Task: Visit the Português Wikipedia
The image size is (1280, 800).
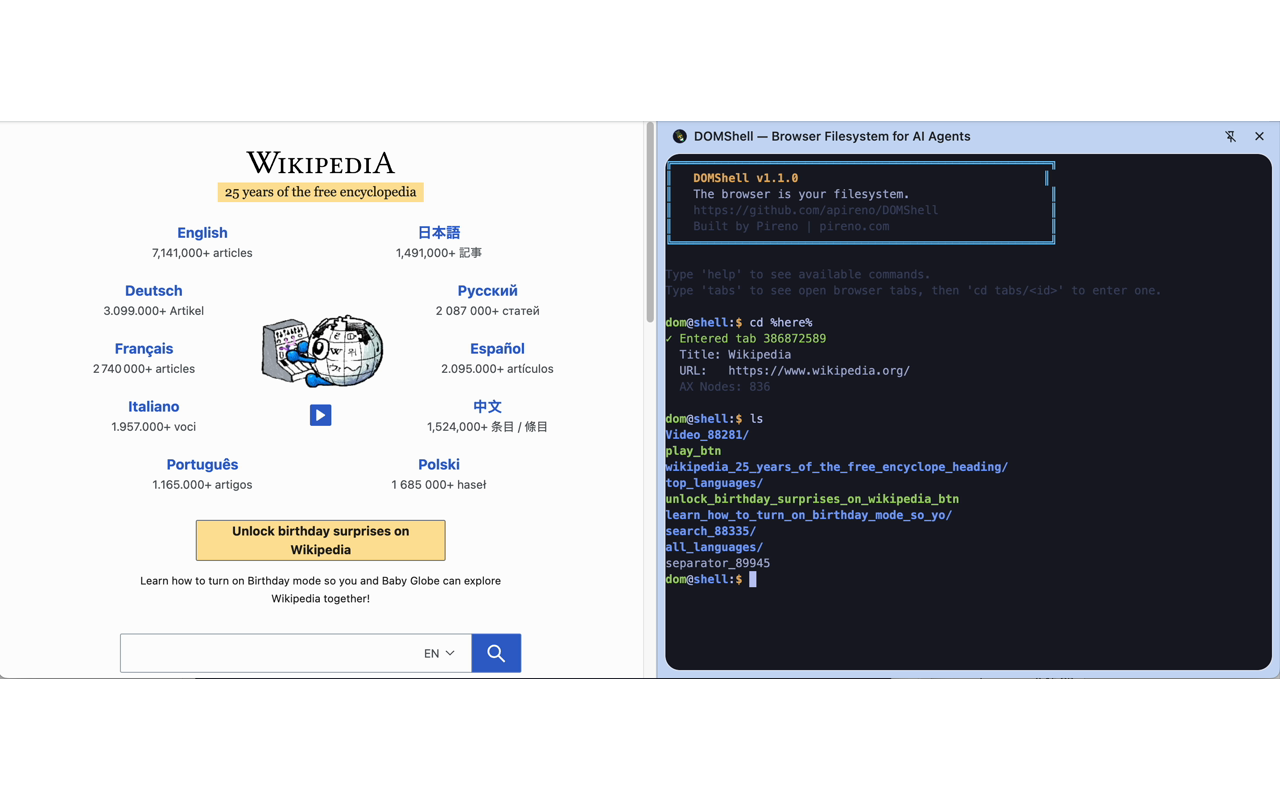Action: click(202, 465)
